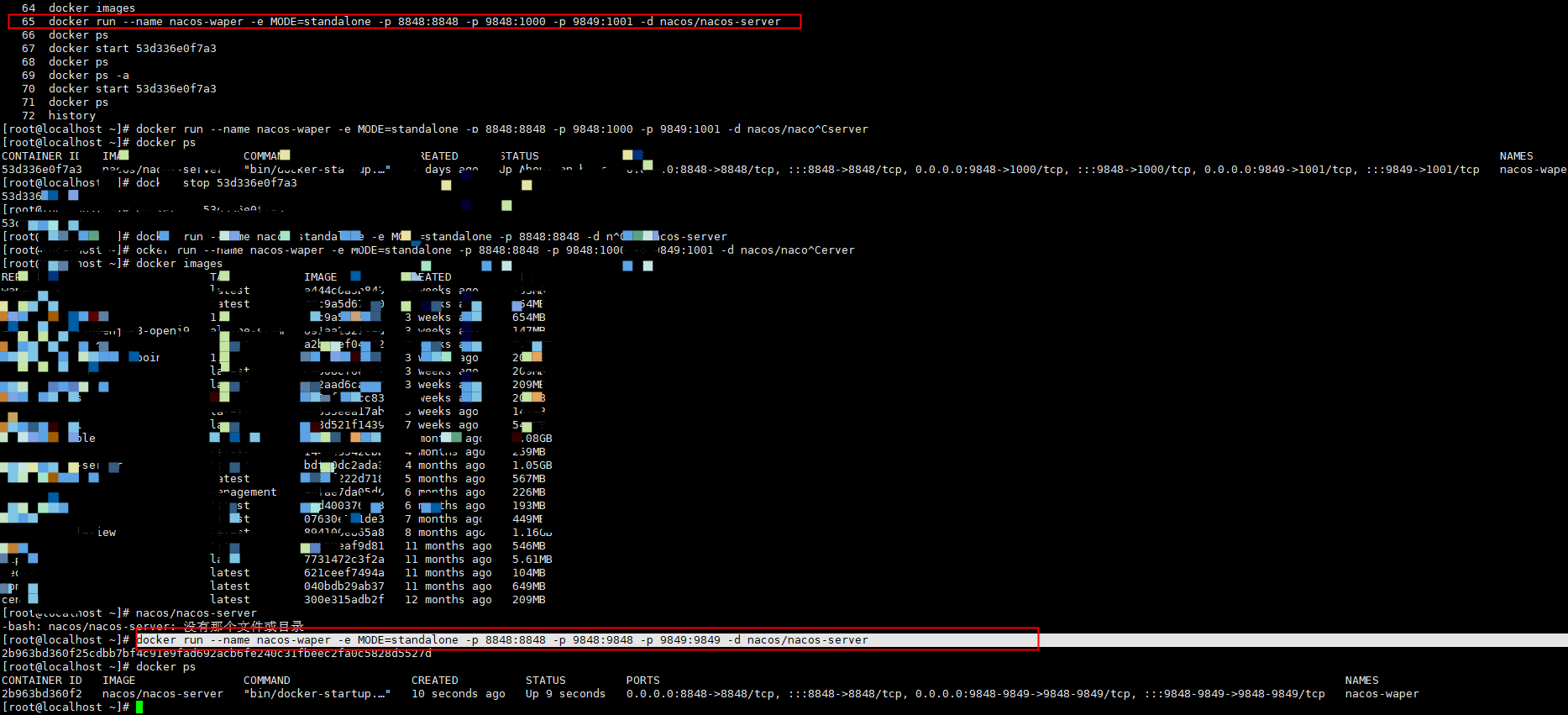
Task: Click image size 226MB
Action: pos(528,492)
